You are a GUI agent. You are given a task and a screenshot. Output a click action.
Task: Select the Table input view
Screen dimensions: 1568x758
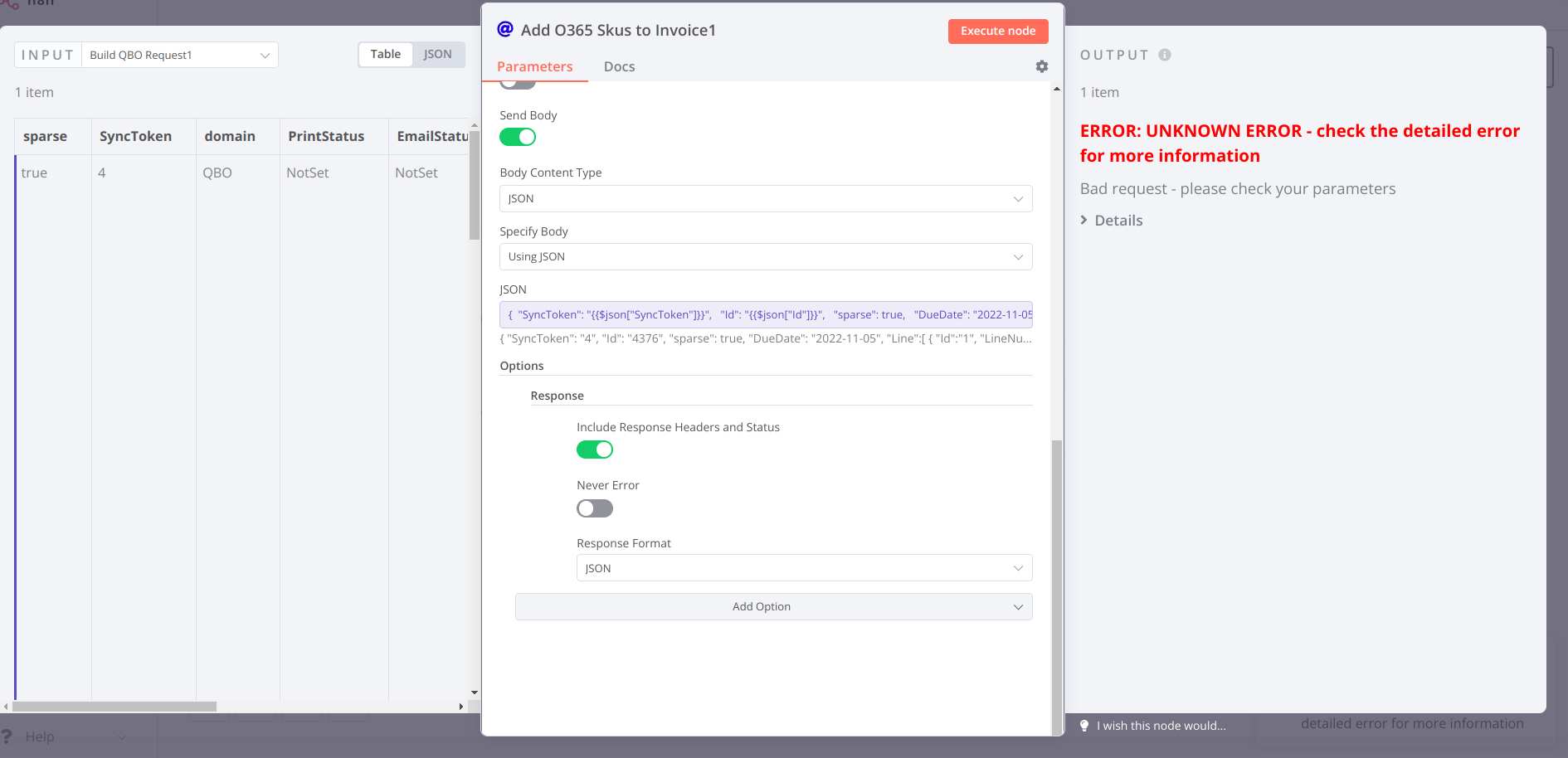point(385,55)
